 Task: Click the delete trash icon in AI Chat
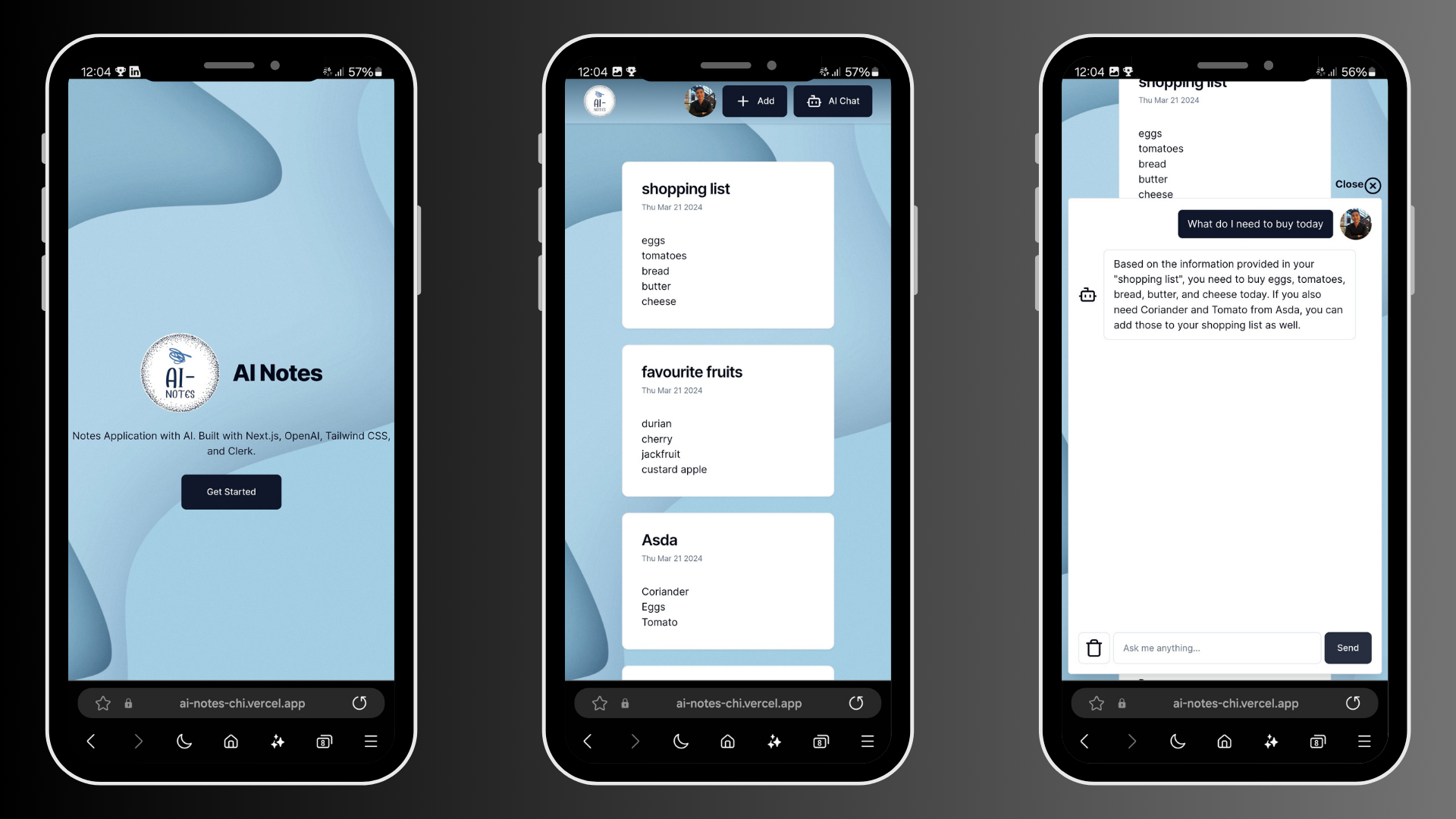pyautogui.click(x=1093, y=647)
